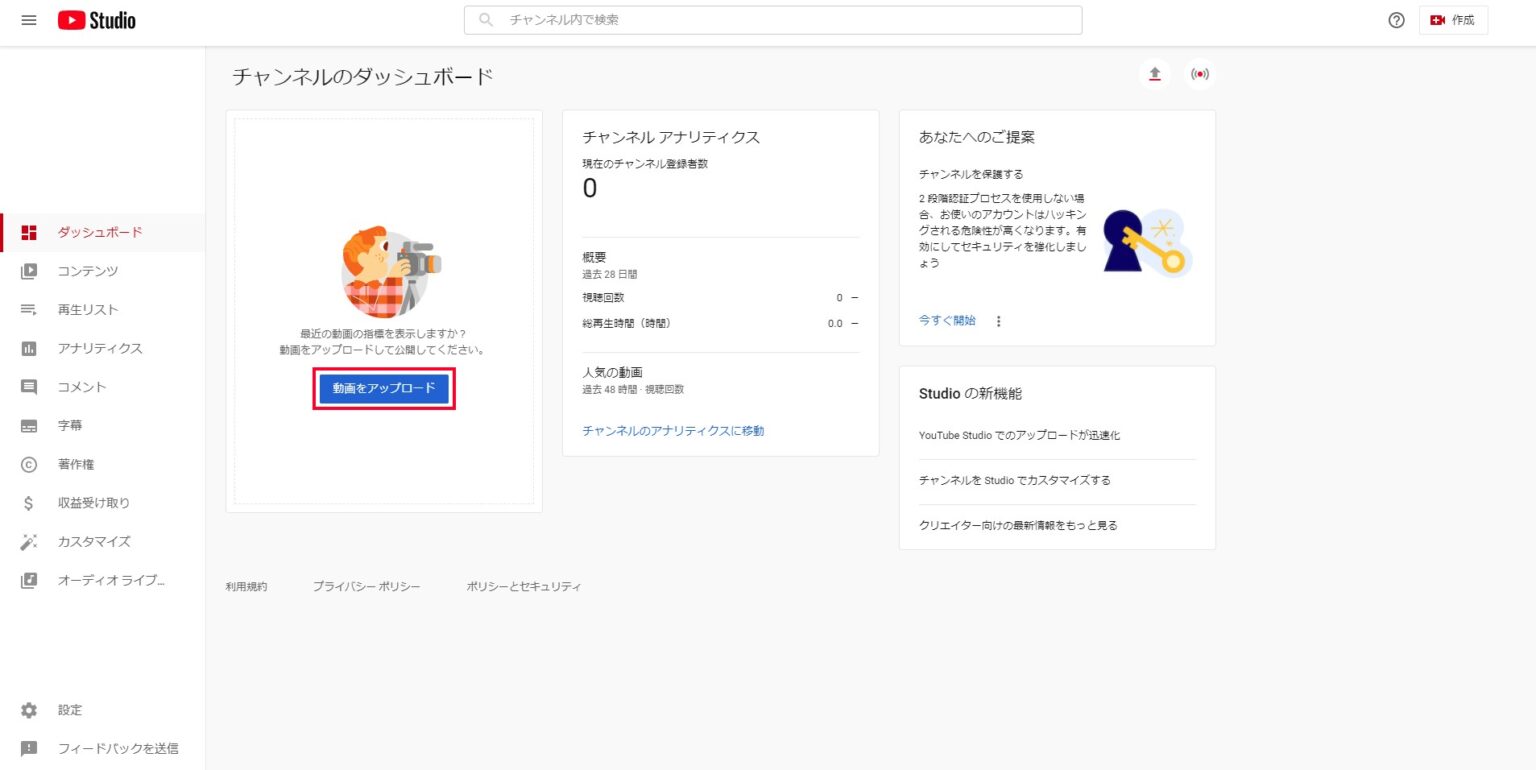The image size is (1536, 770).
Task: Open コンテンツ in the sidebar
Action: pos(88,271)
